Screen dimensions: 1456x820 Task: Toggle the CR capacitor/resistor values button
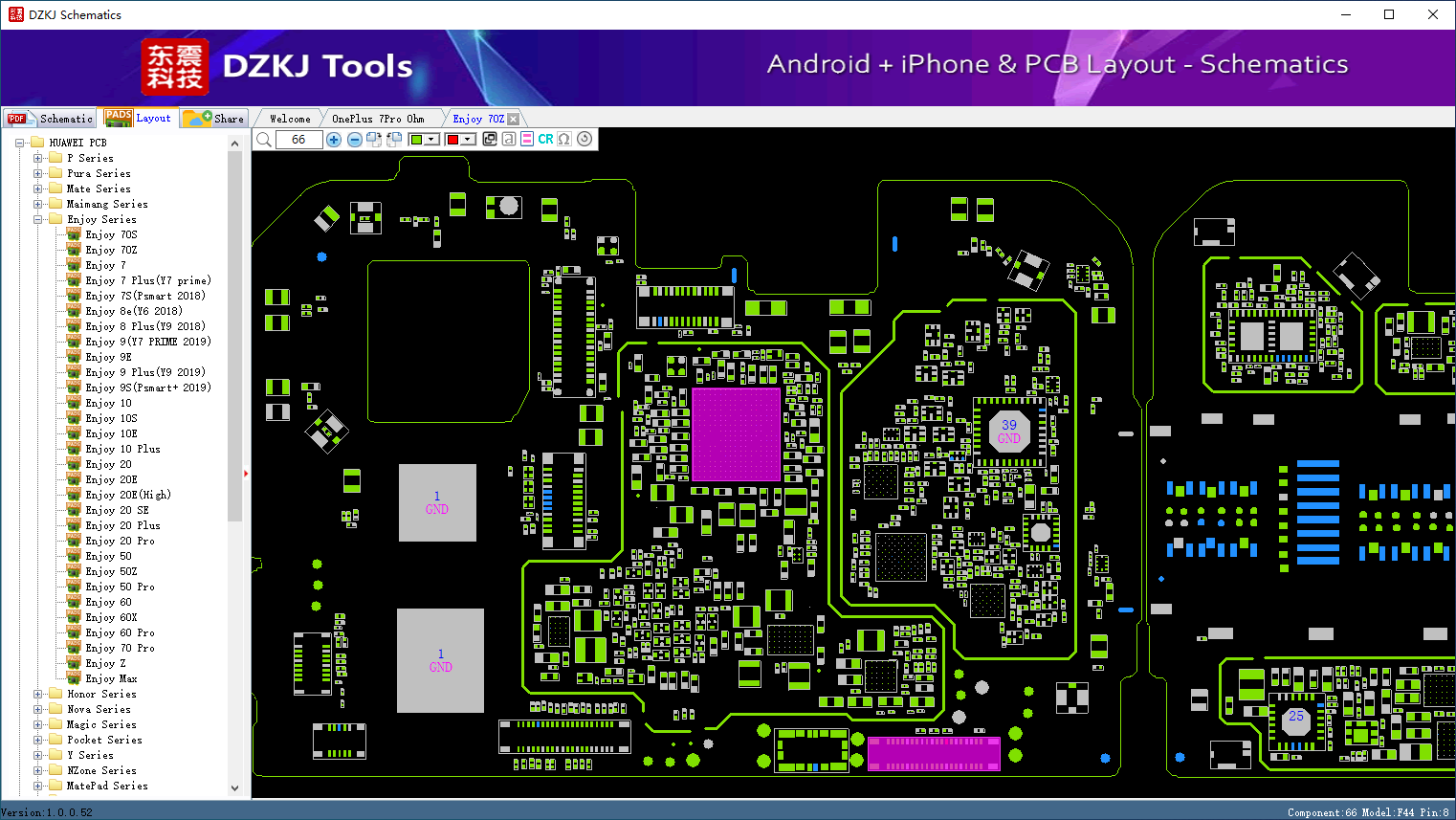[545, 140]
